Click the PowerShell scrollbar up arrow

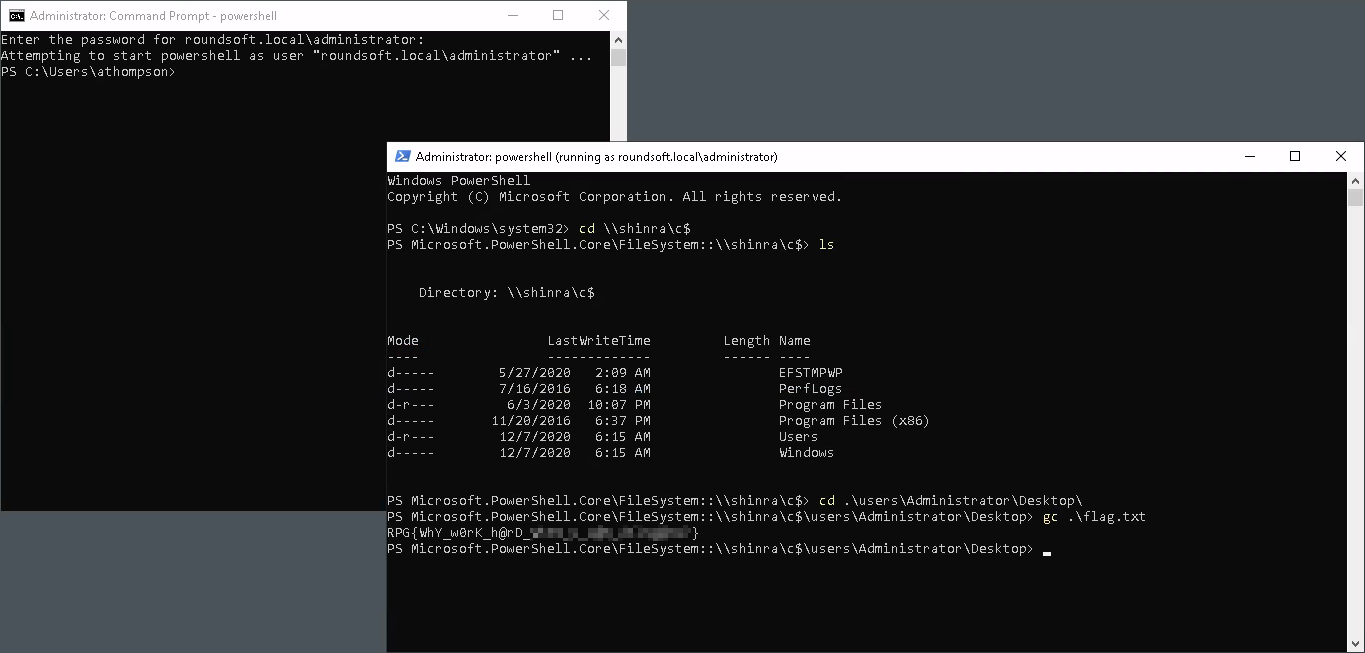(x=1355, y=180)
